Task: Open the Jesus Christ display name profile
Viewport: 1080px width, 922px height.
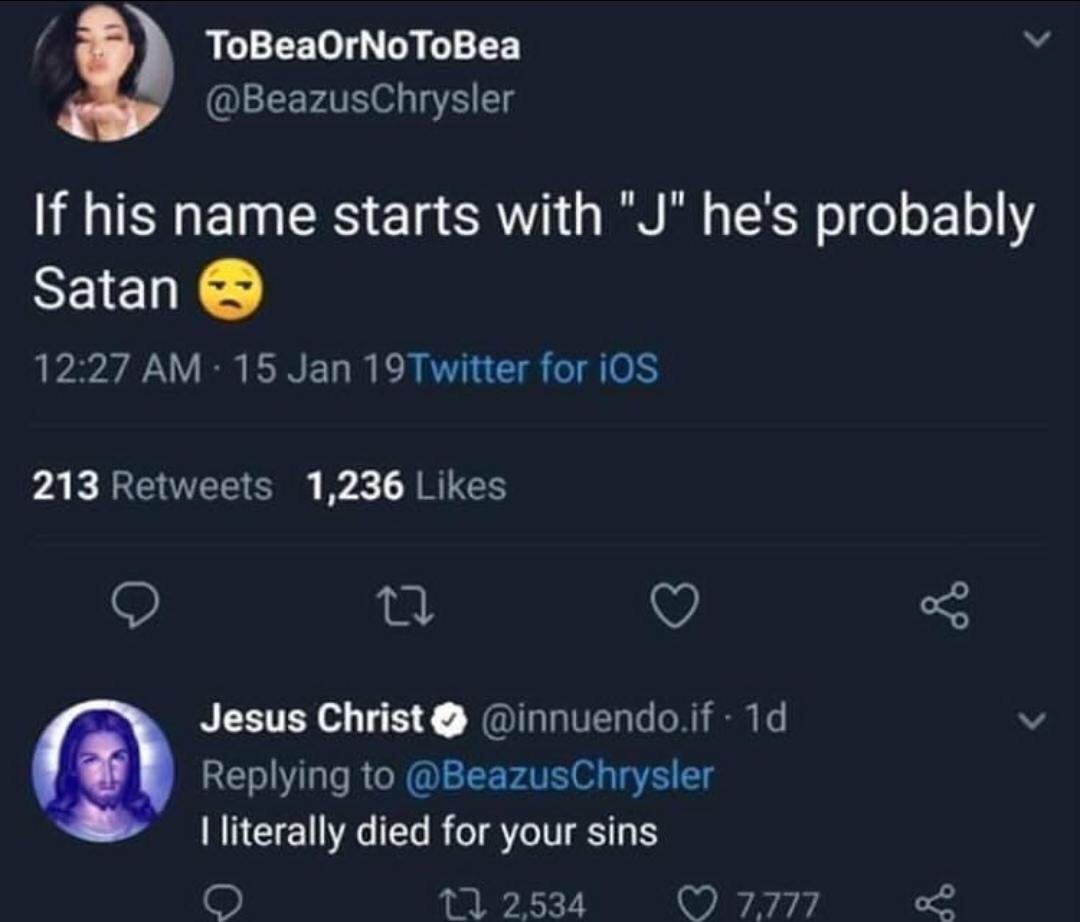Action: [x=311, y=718]
